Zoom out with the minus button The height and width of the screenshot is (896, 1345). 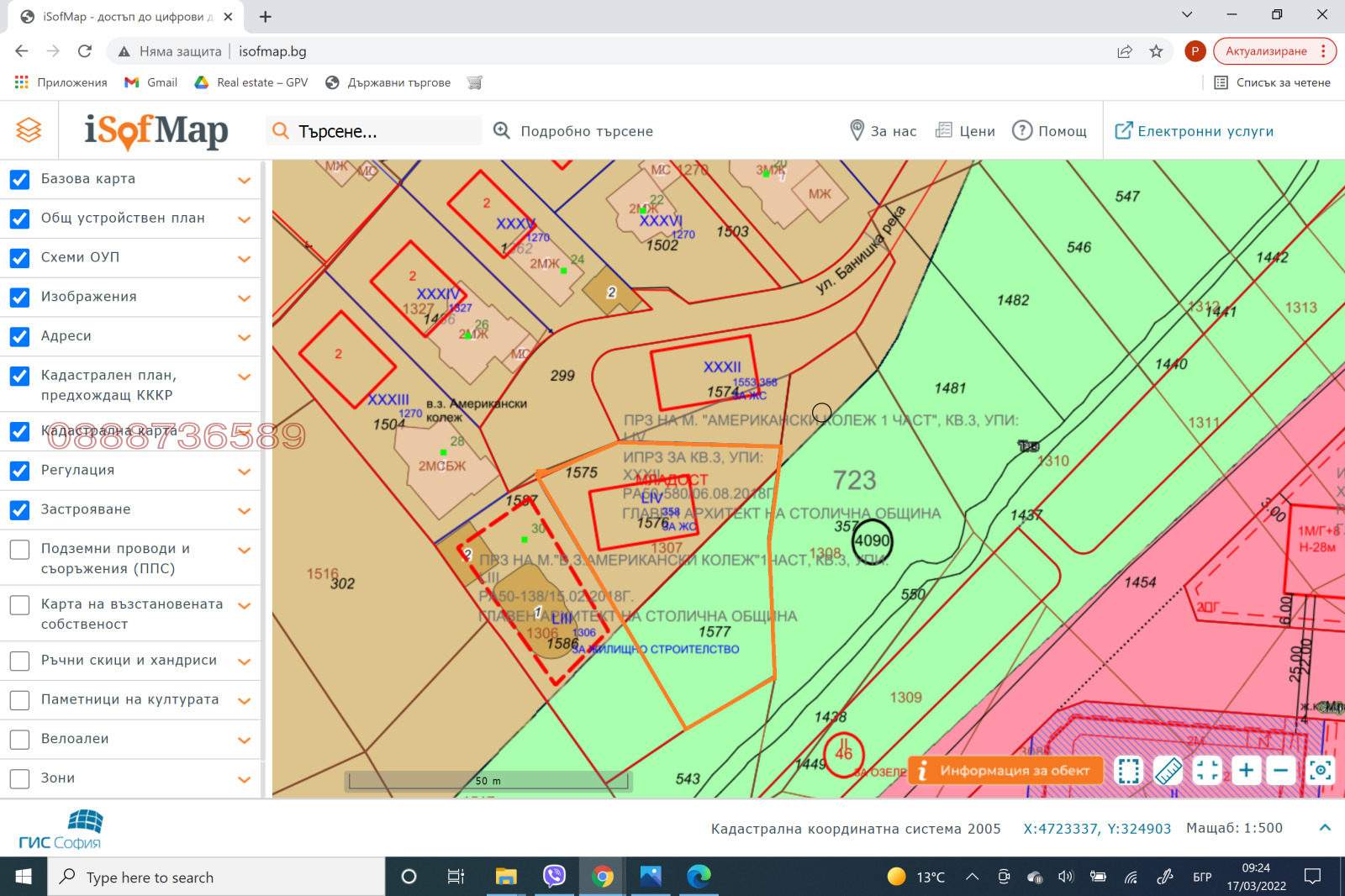(1281, 770)
